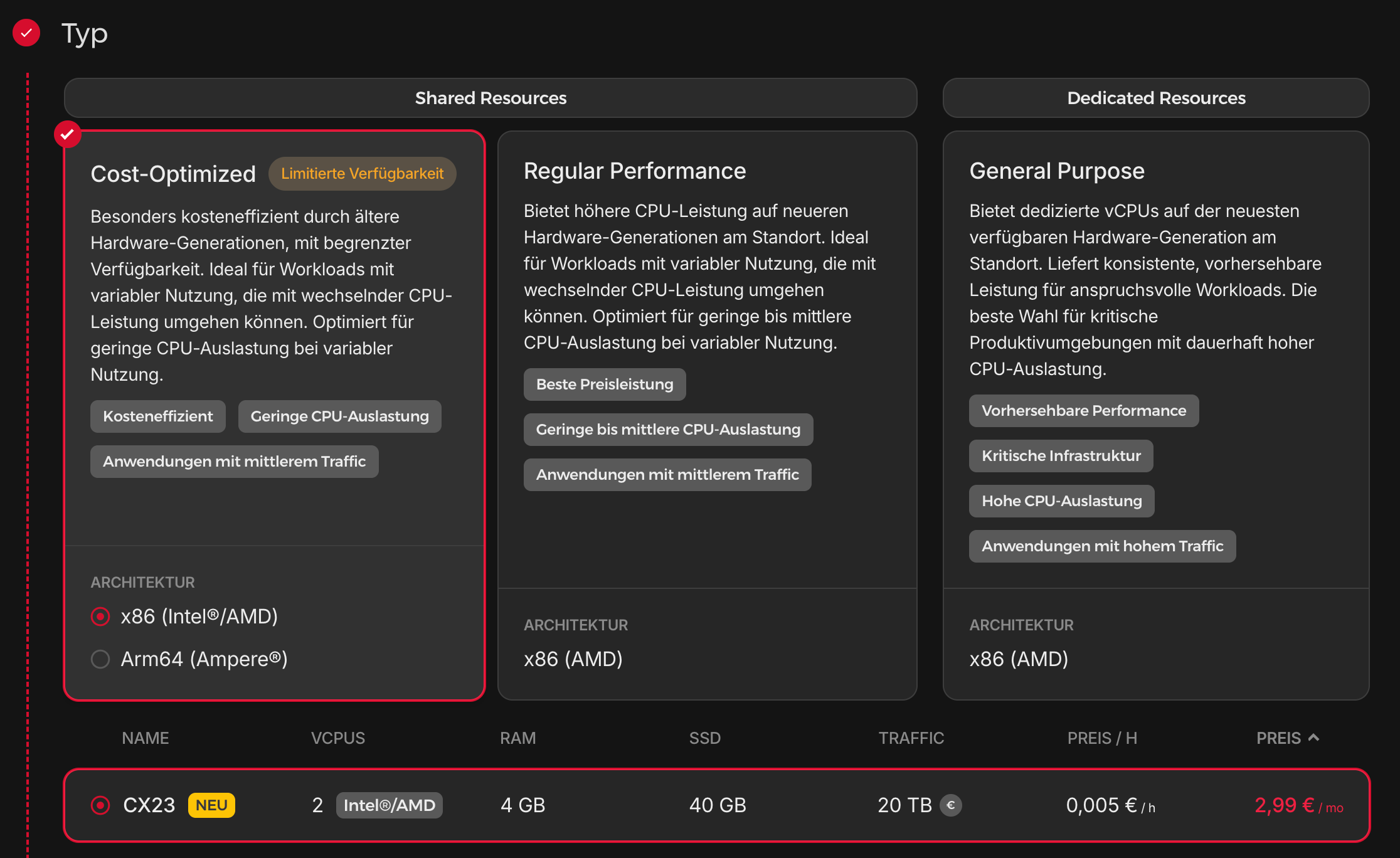Select the Dedicated Resources tab

1156,98
